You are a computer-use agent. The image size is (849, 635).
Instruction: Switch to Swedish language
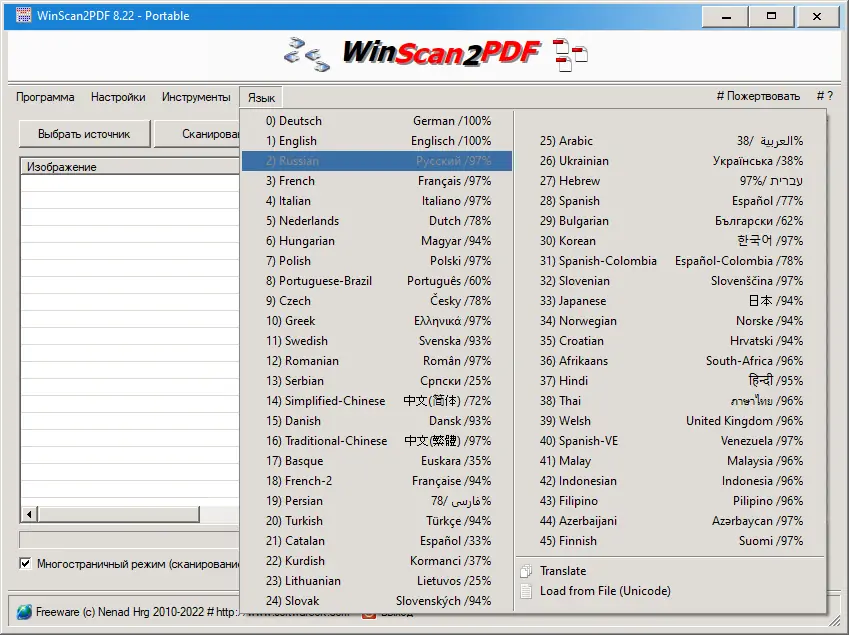[377, 341]
